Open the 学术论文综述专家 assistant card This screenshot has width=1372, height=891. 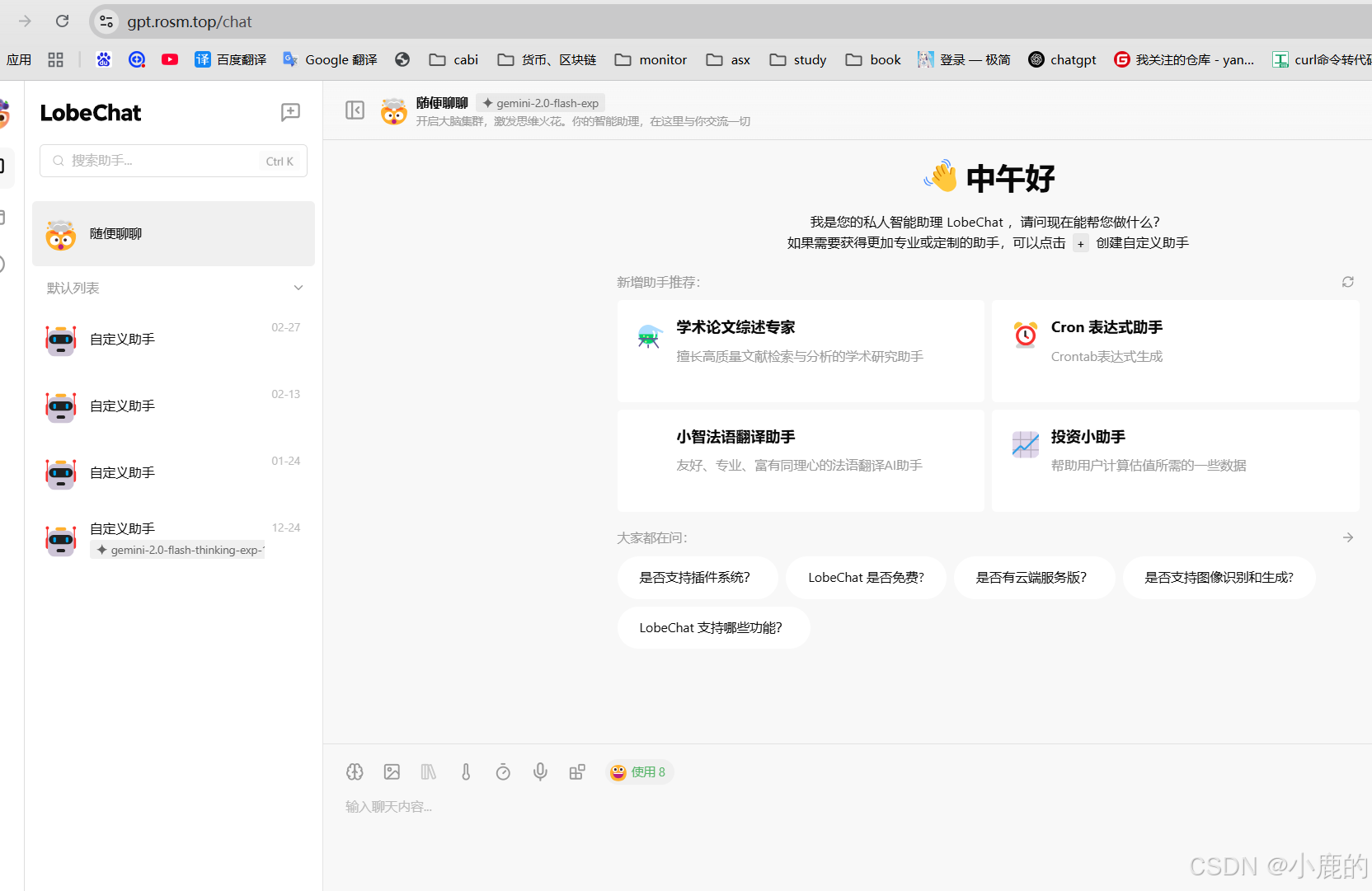tap(801, 351)
